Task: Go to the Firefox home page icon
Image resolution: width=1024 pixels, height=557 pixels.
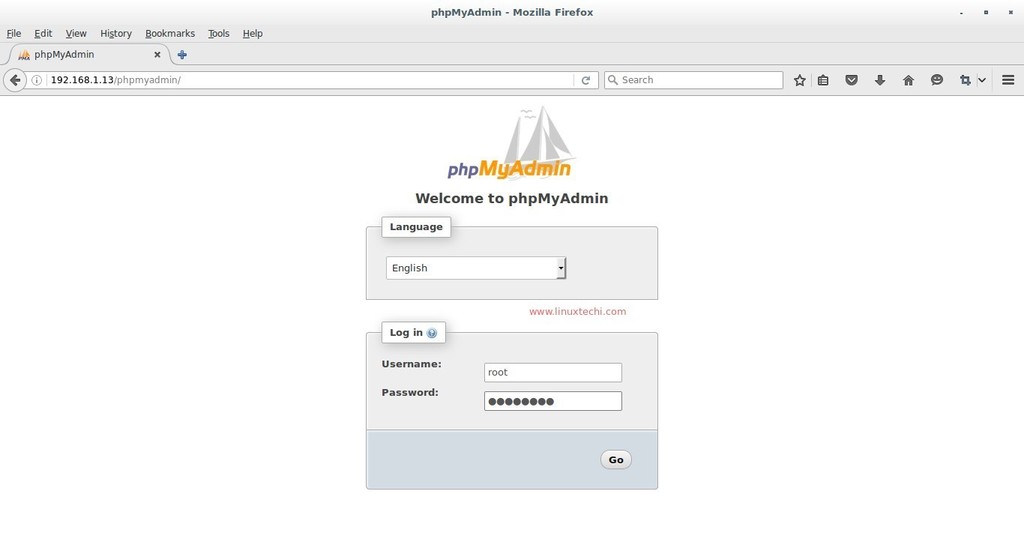Action: 908,80
